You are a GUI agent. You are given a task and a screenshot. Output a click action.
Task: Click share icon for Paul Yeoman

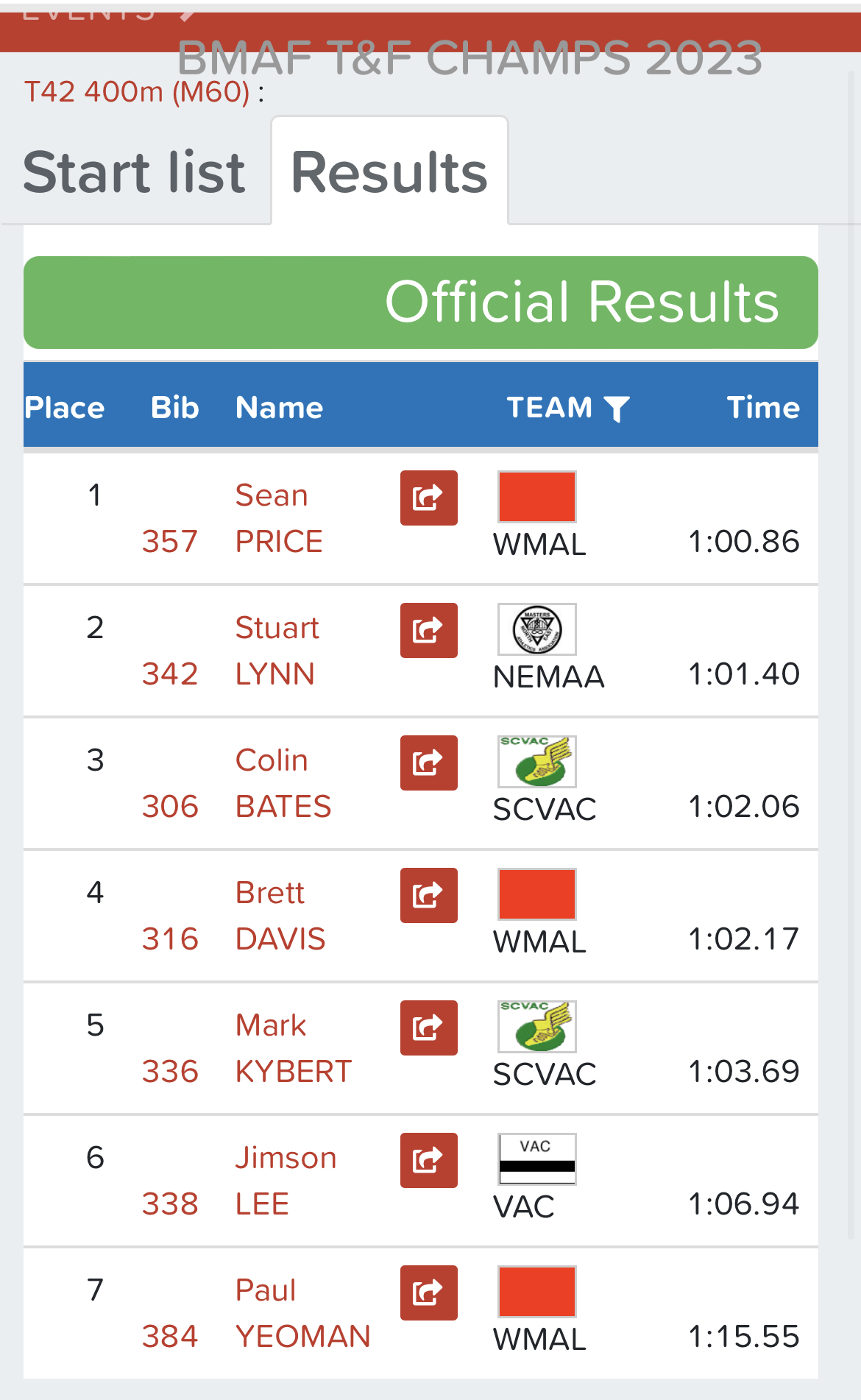[428, 1293]
